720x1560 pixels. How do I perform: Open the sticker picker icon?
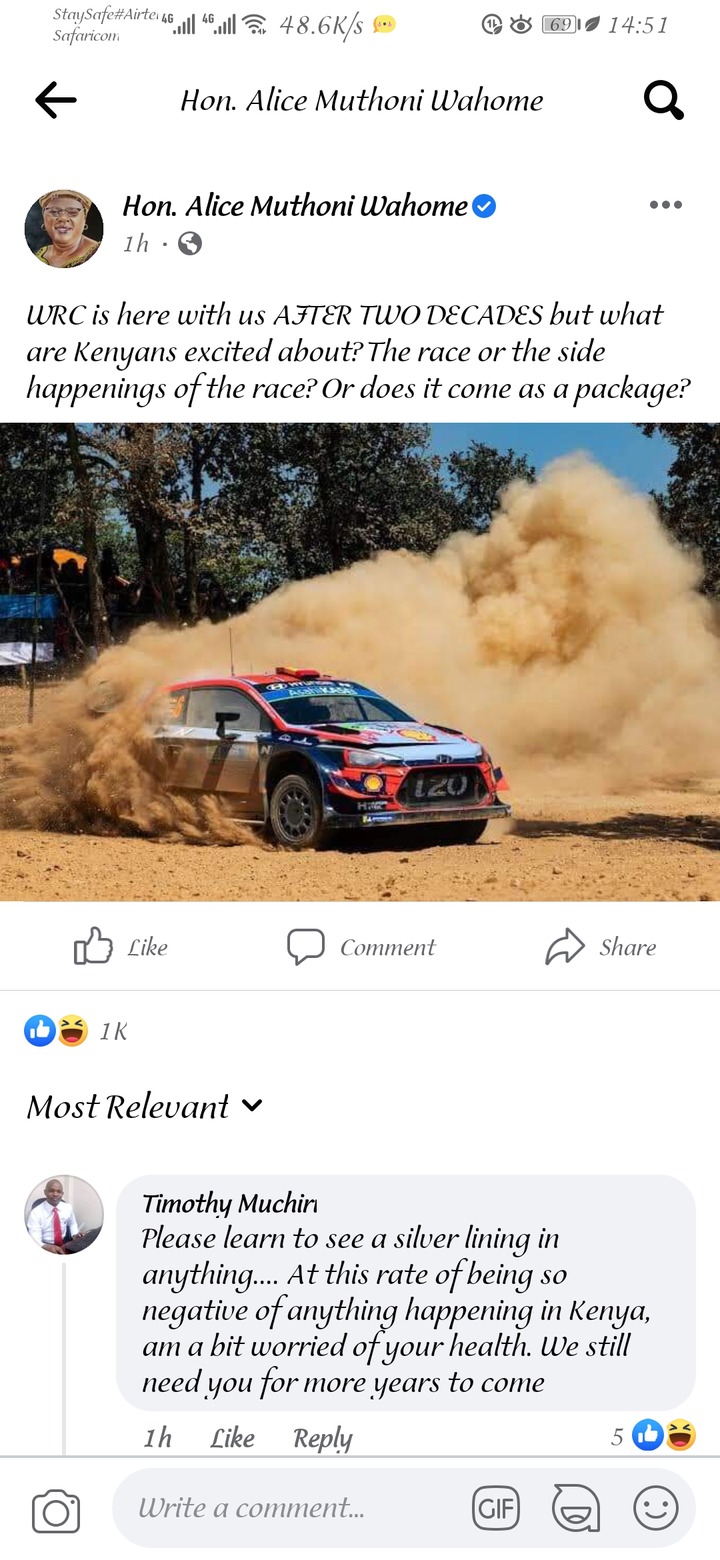pos(576,1509)
